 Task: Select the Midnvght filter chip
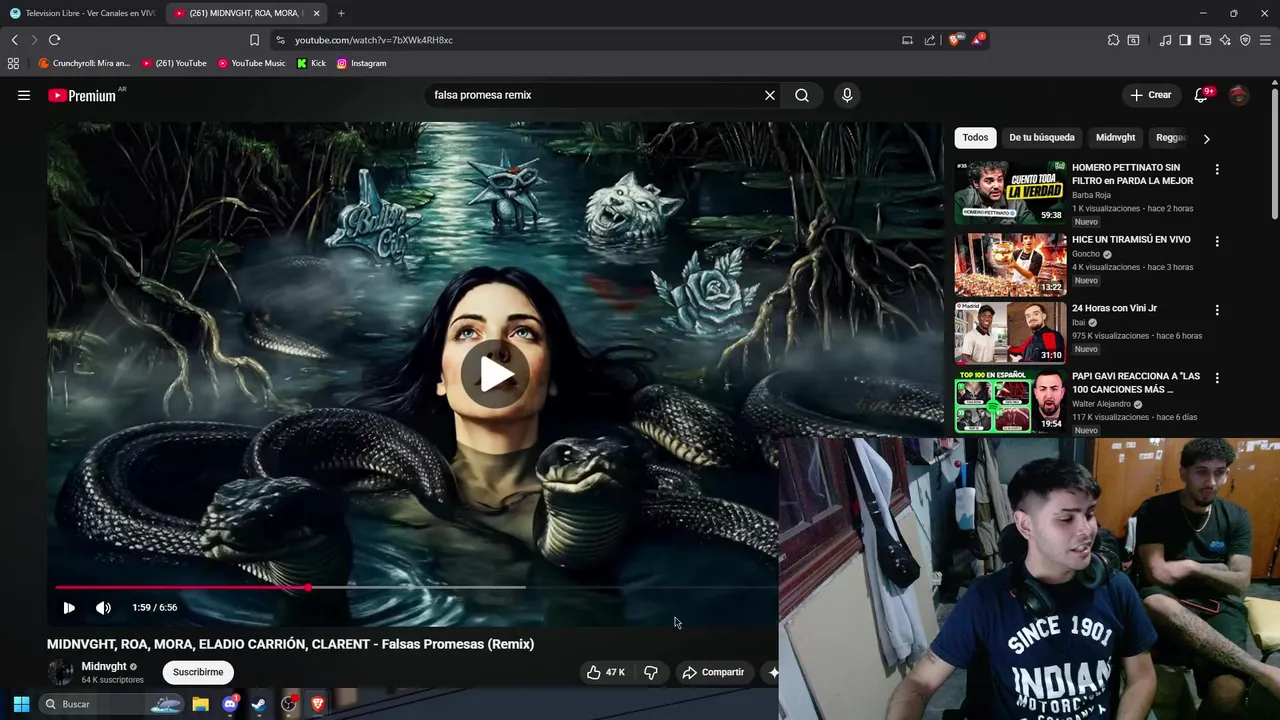[x=1115, y=138]
